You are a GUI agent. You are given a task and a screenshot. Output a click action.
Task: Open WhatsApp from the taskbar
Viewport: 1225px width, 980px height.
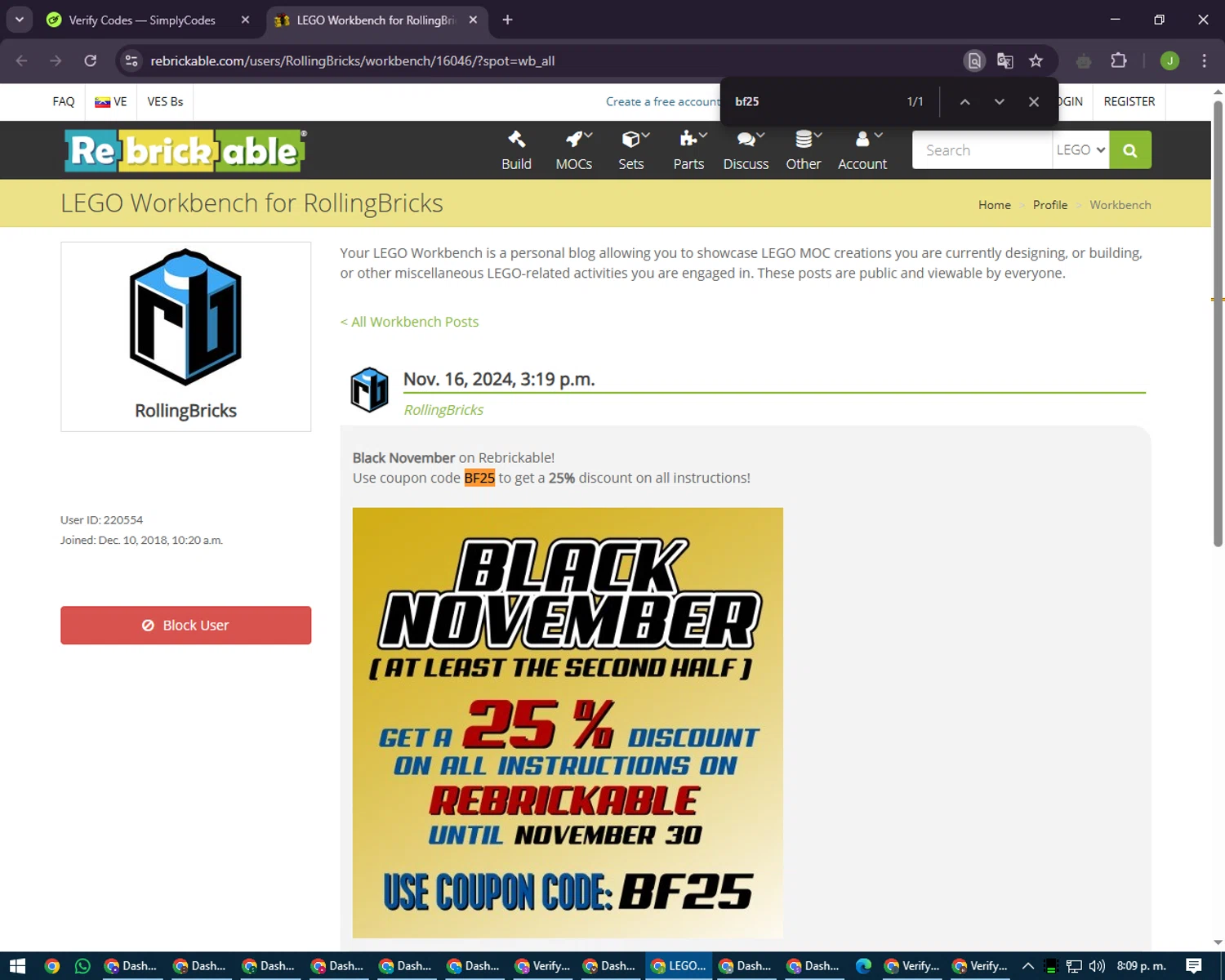82,966
